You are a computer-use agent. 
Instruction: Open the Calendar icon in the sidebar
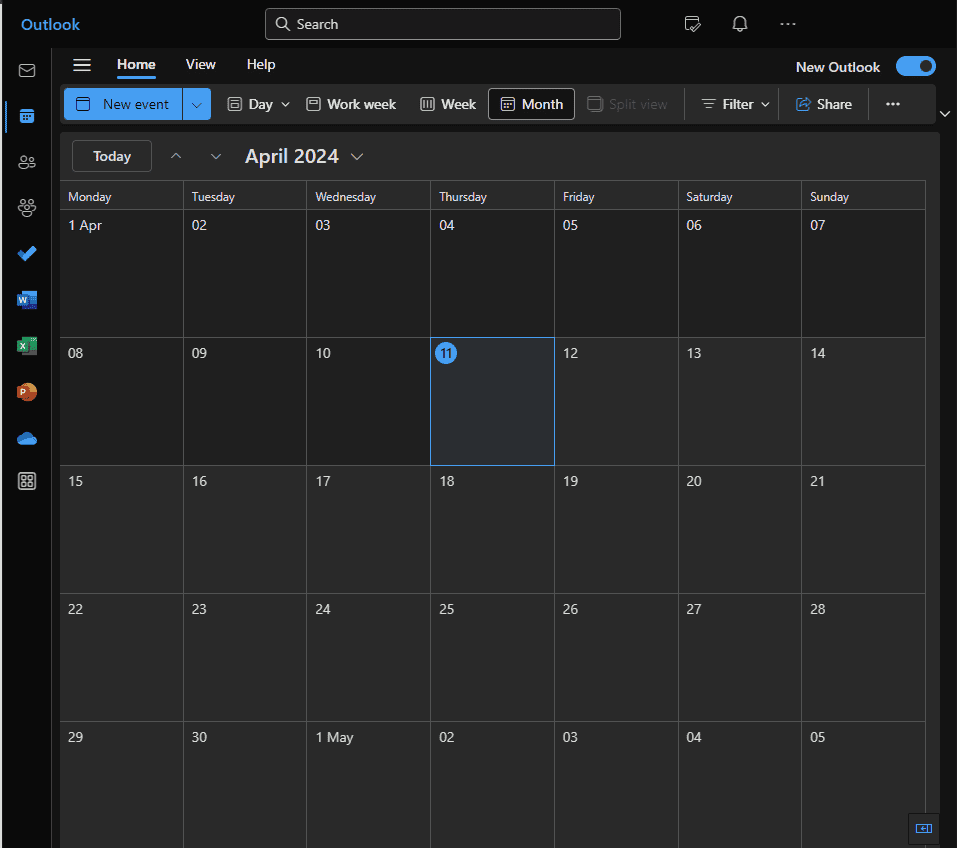pos(27,116)
